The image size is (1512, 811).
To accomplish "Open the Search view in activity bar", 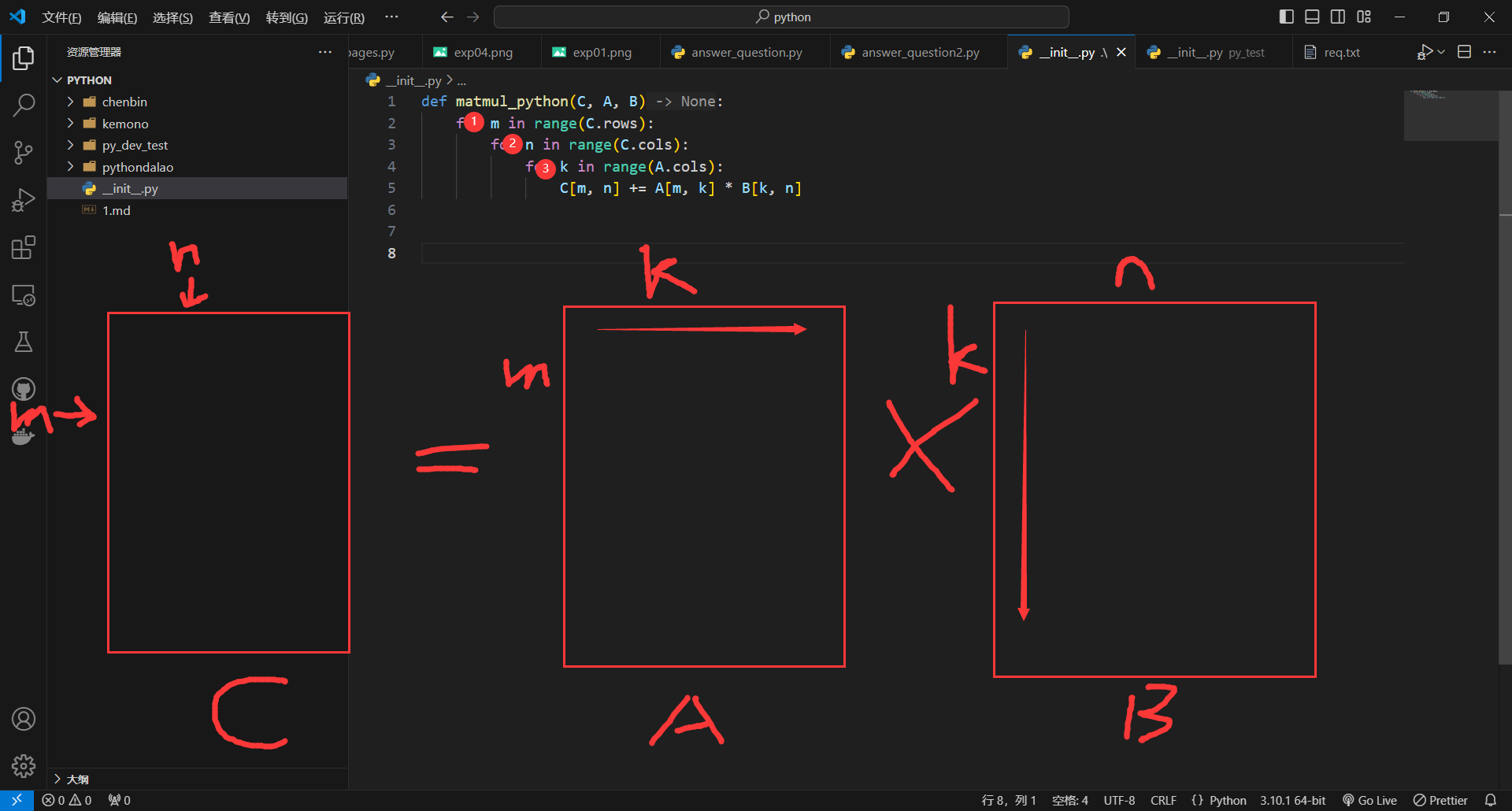I will tap(24, 105).
